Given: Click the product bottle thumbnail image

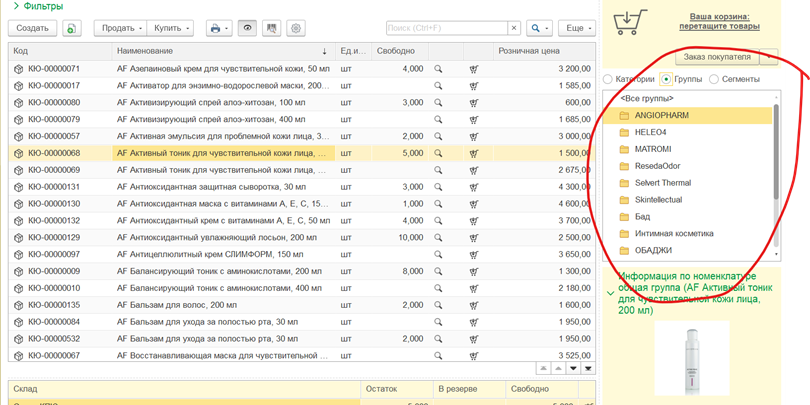Looking at the screenshot, I should [x=692, y=358].
